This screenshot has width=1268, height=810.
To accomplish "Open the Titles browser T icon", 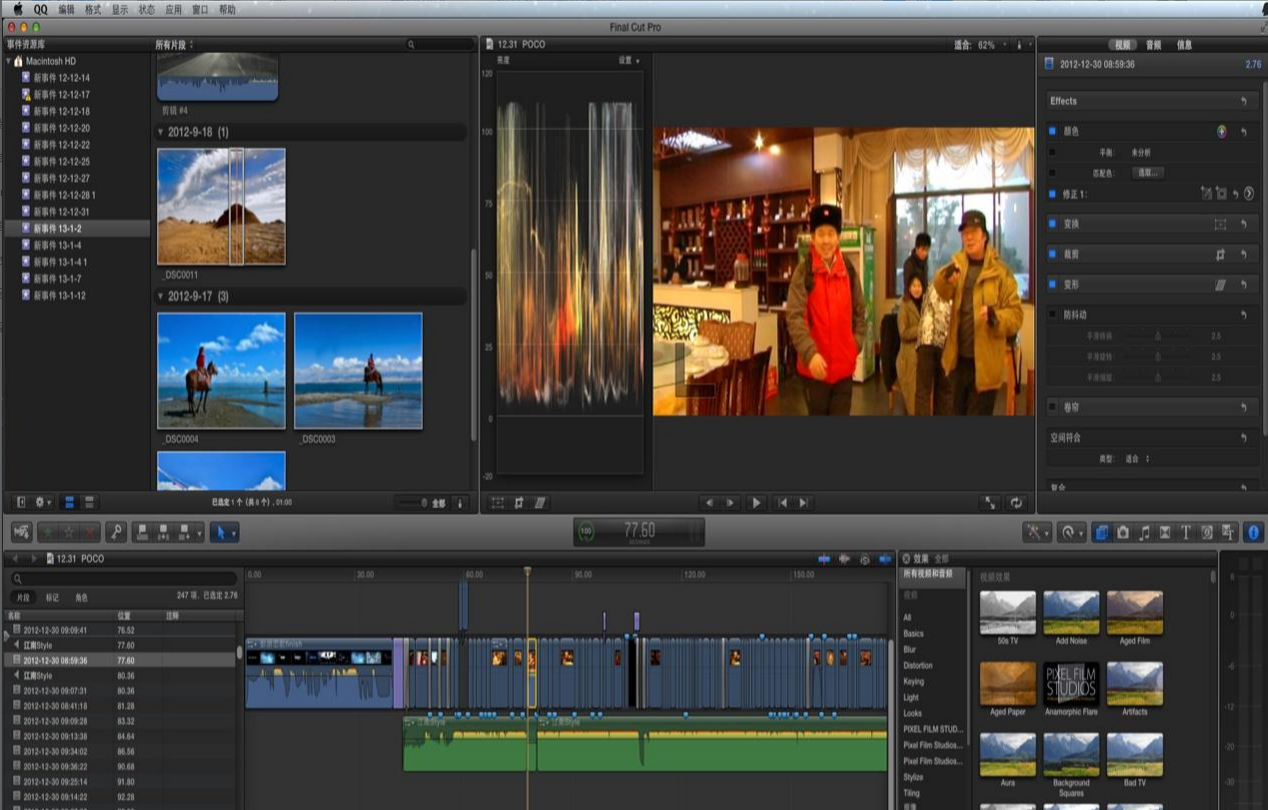I will pos(1186,532).
